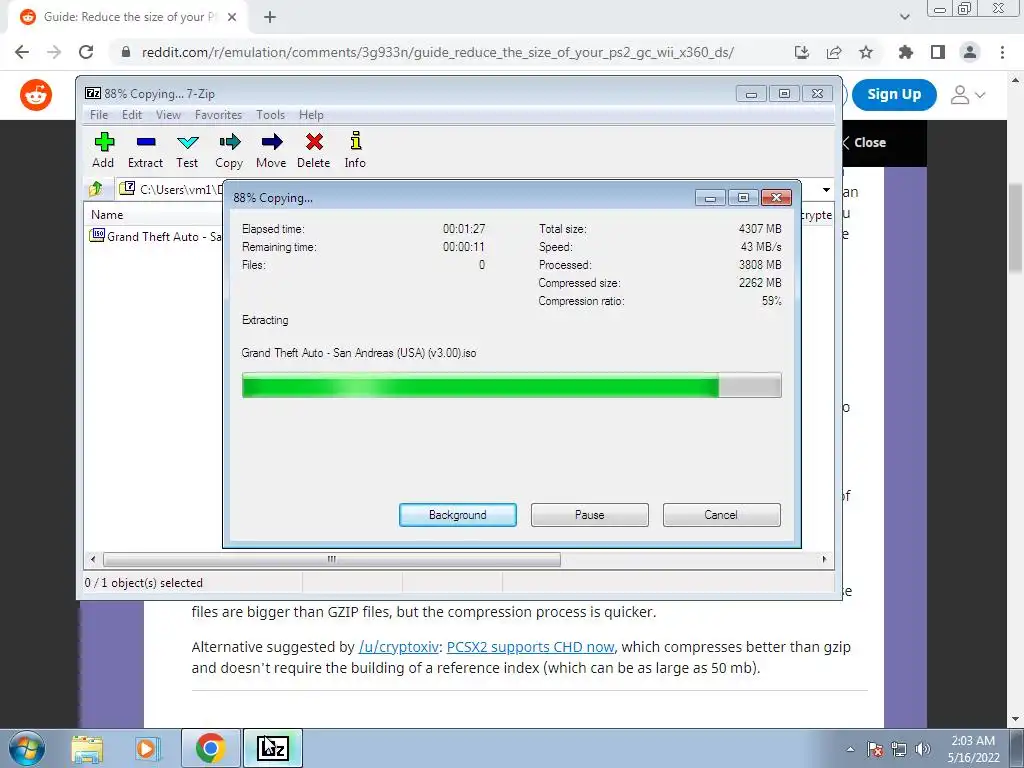The width and height of the screenshot is (1024, 768).
Task: Click the Move toolbar icon
Action: (x=271, y=150)
